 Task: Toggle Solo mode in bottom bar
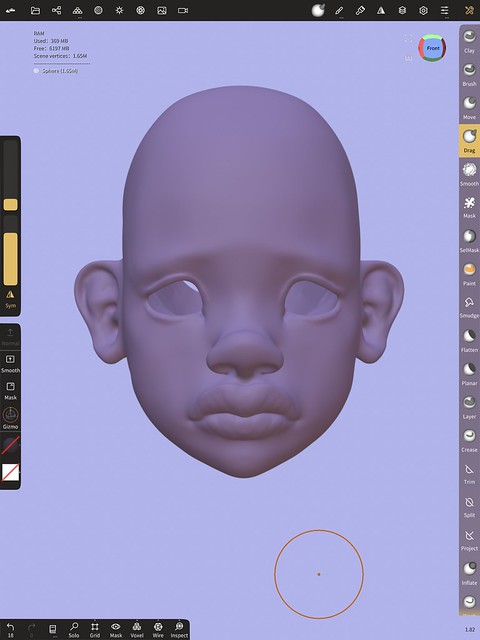(74, 629)
